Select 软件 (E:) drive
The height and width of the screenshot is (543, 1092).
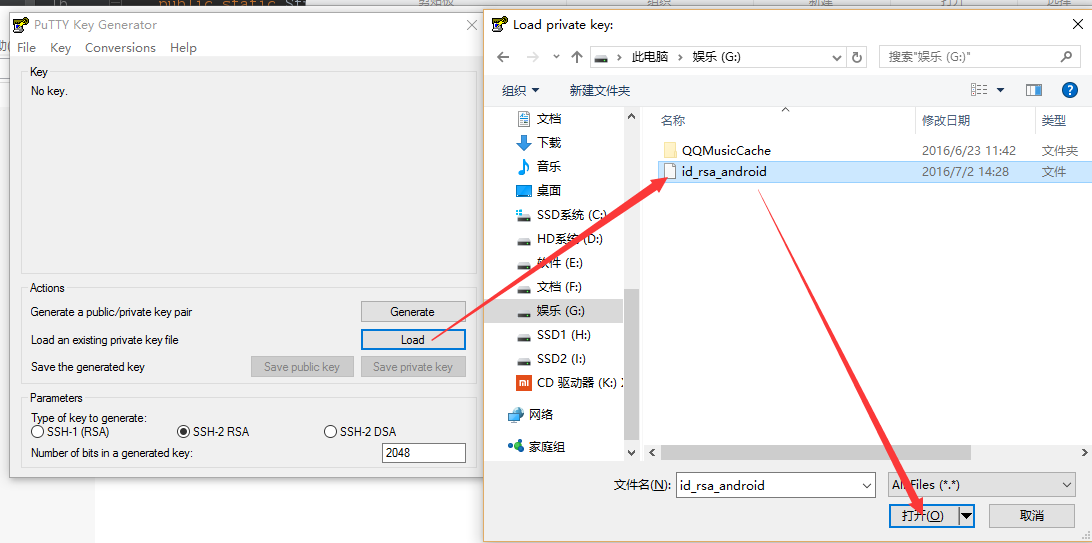pyautogui.click(x=550, y=263)
